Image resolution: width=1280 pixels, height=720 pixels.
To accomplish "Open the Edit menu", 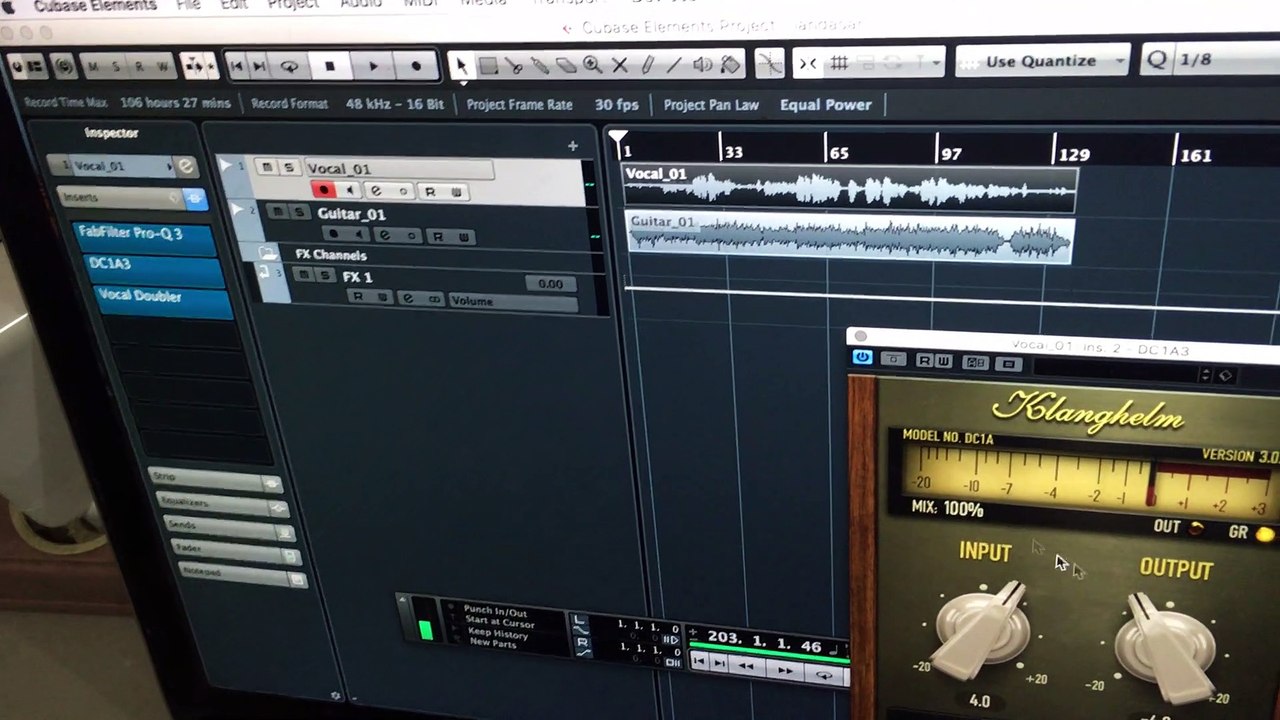I will 234,5.
